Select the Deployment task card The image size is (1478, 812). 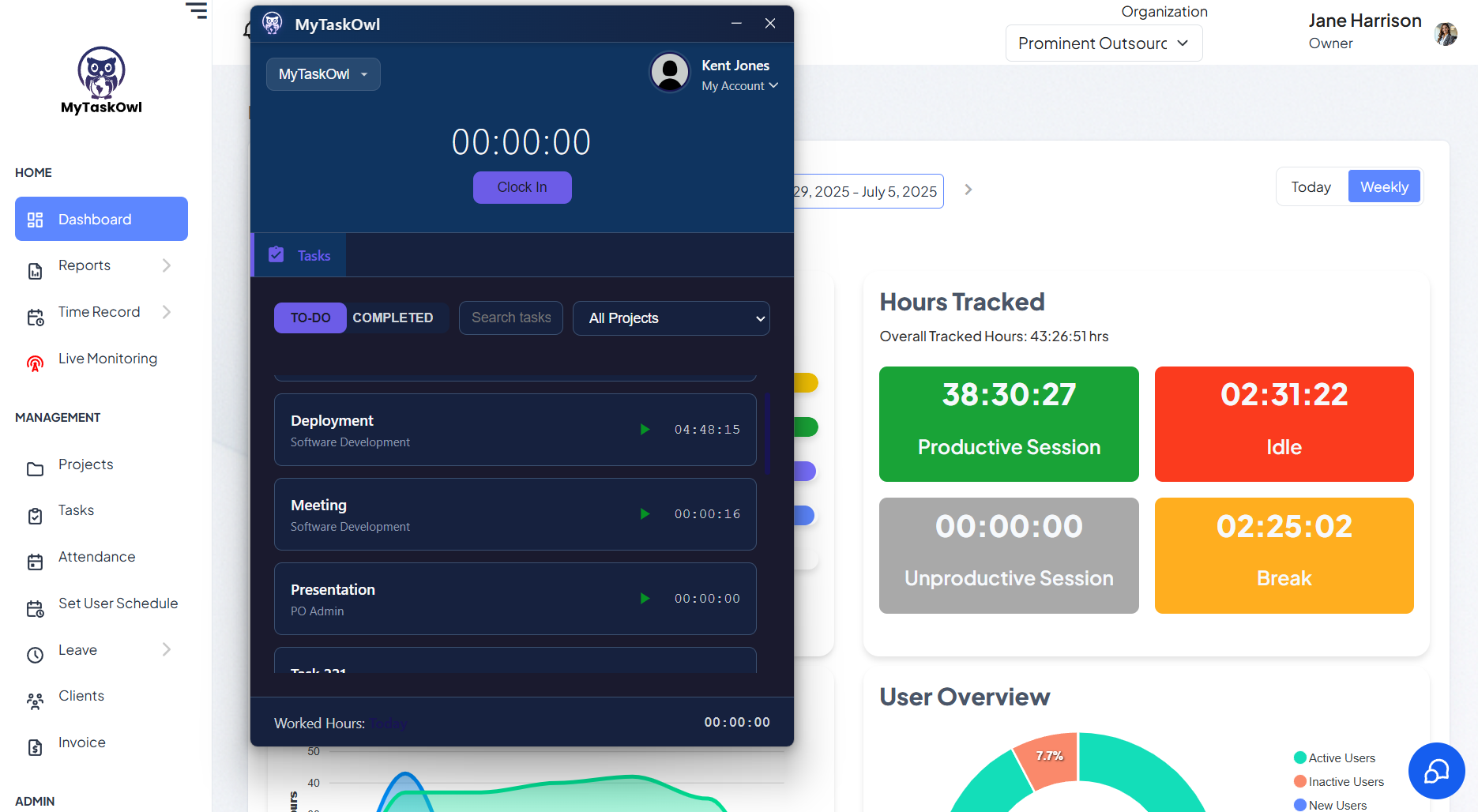point(515,430)
